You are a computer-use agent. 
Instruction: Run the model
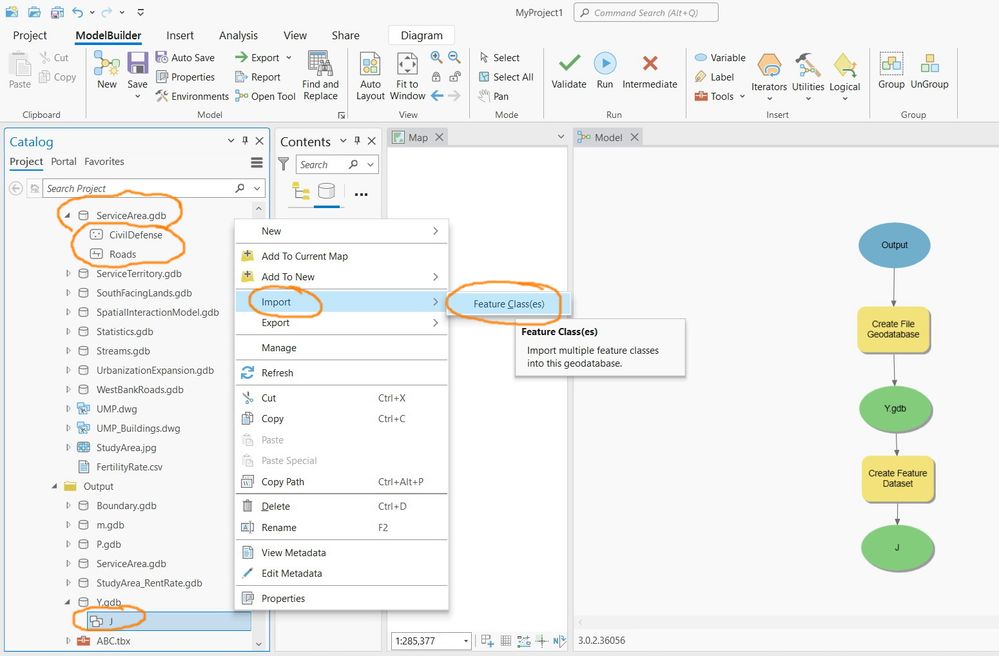coord(605,70)
